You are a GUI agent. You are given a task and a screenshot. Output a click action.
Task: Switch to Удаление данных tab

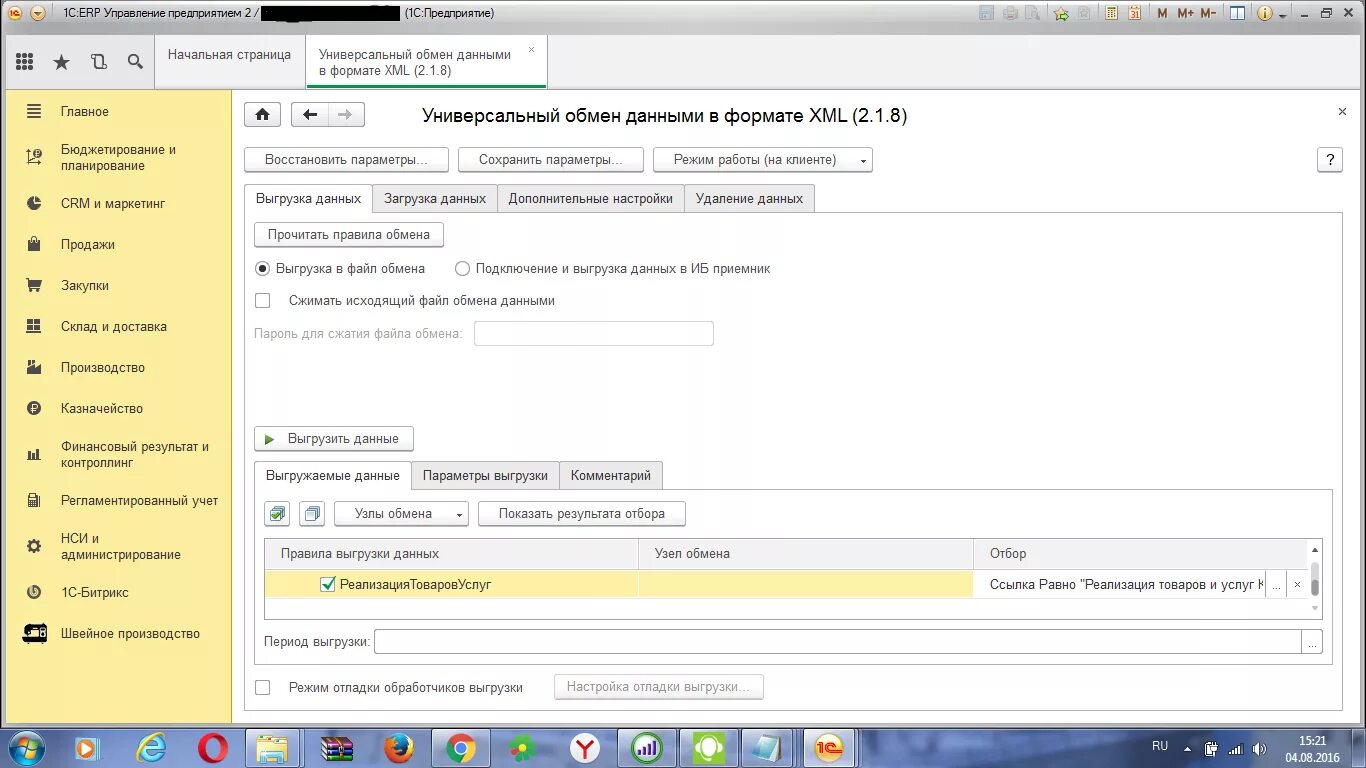point(749,198)
